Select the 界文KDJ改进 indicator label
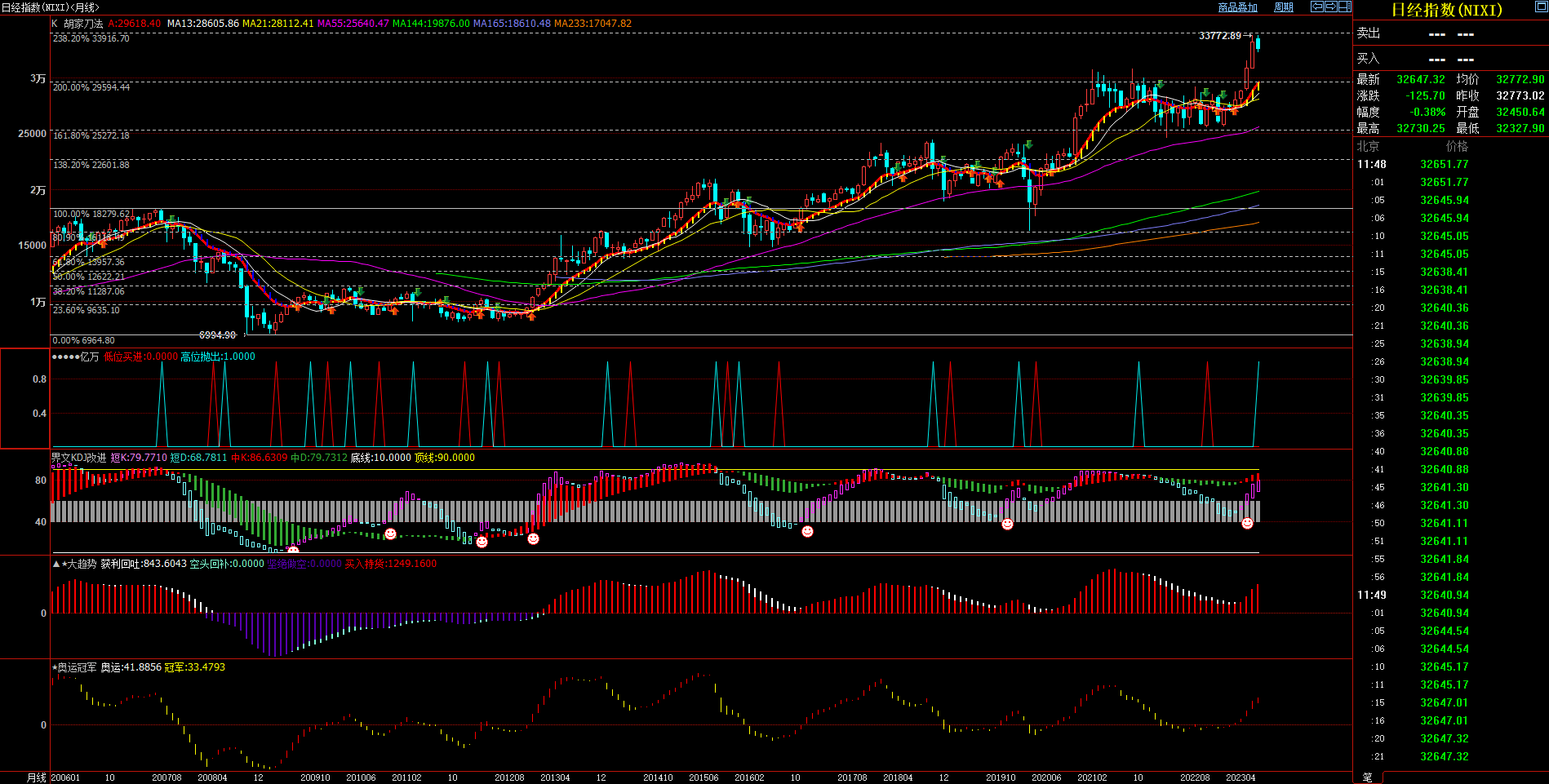 (x=78, y=458)
